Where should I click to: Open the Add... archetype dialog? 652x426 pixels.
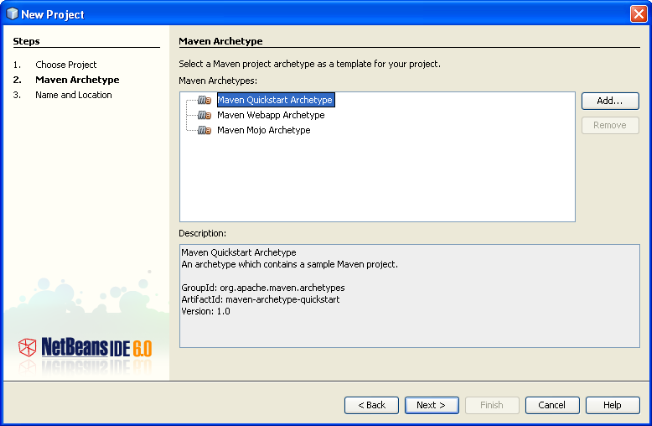point(610,101)
